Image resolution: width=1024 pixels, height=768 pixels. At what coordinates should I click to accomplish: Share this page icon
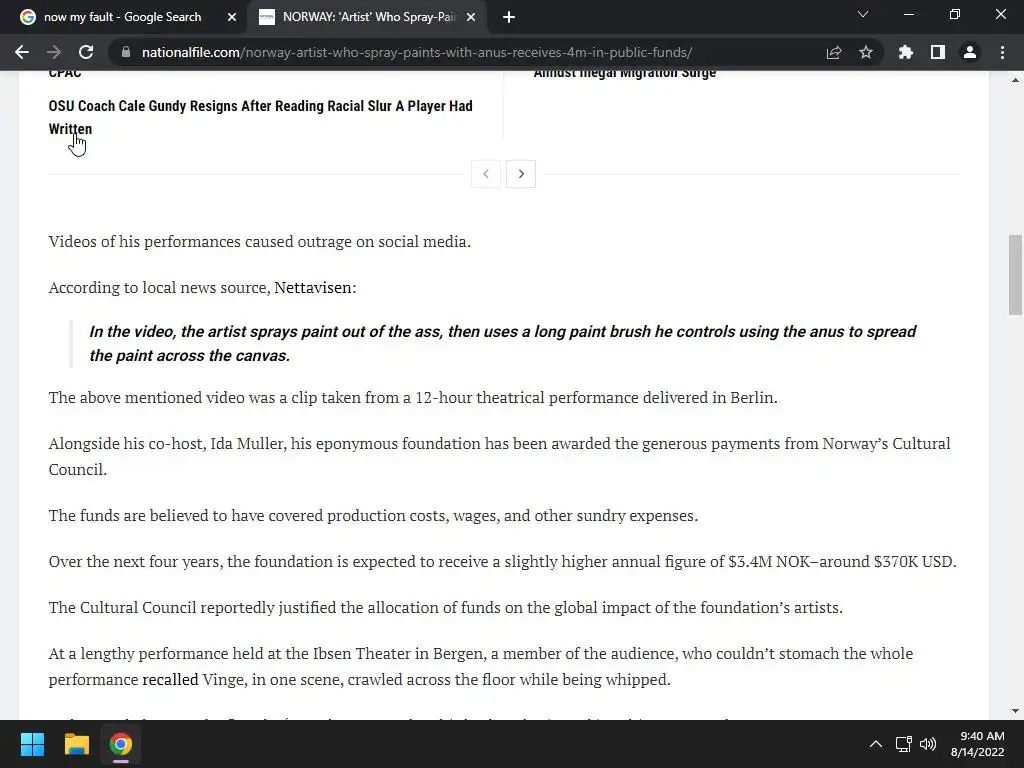click(834, 52)
